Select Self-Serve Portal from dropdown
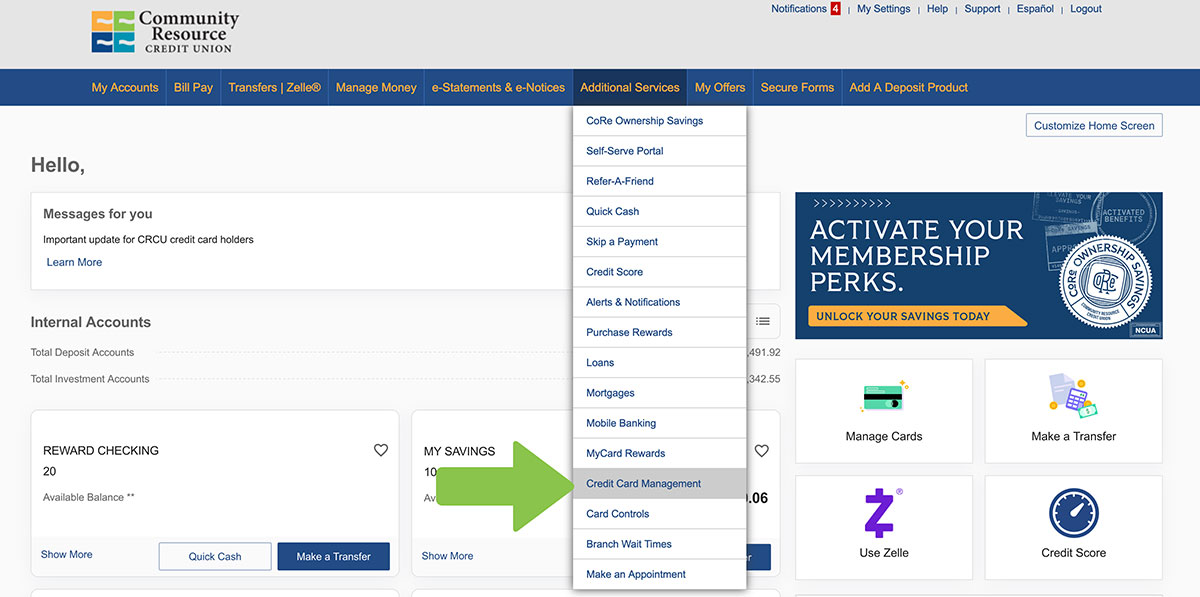 [x=660, y=151]
